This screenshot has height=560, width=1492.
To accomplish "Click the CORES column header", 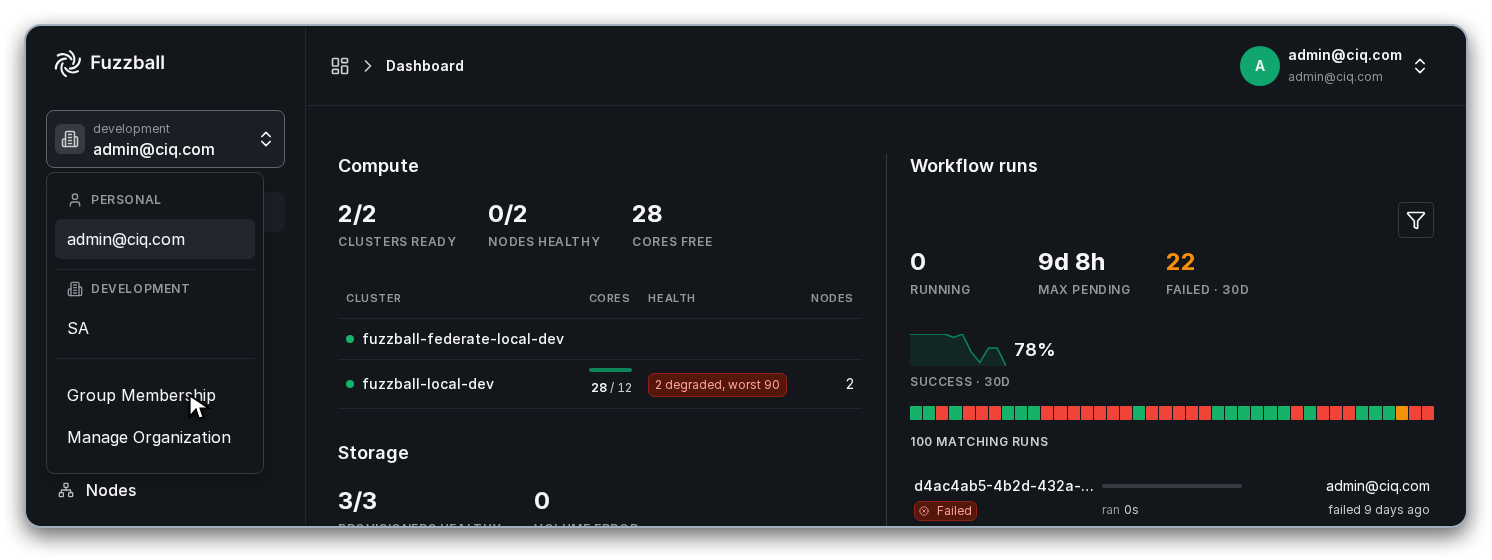I will tap(609, 298).
